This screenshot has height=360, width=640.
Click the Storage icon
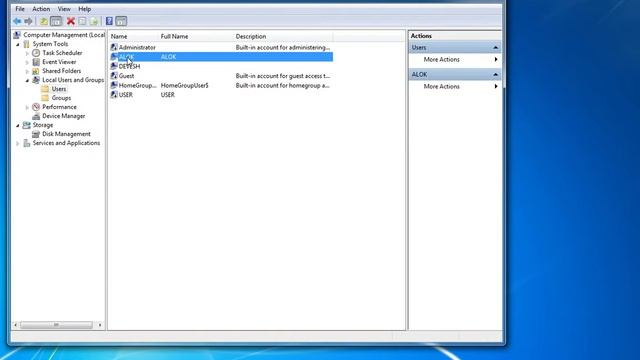click(x=27, y=125)
